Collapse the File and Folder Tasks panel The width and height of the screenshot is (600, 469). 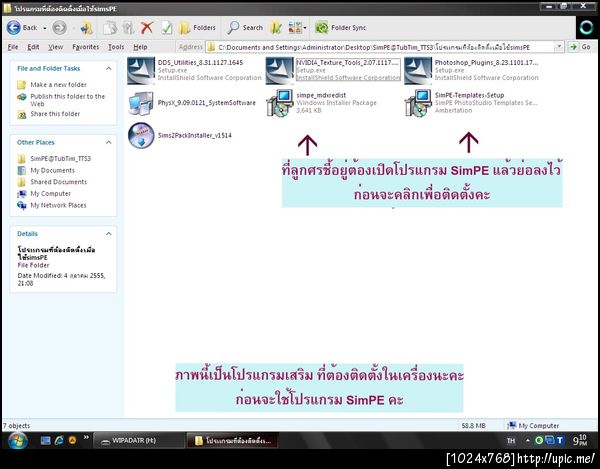point(109,68)
